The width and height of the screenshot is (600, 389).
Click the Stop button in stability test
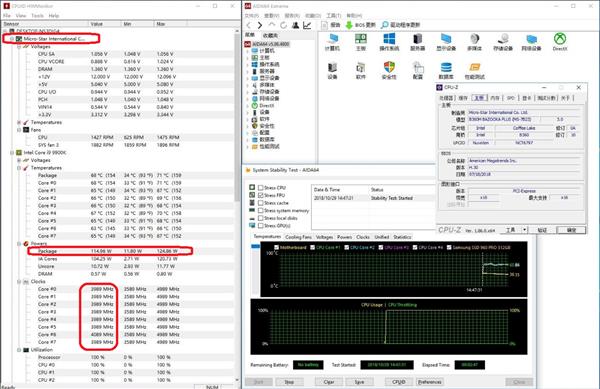coord(289,382)
